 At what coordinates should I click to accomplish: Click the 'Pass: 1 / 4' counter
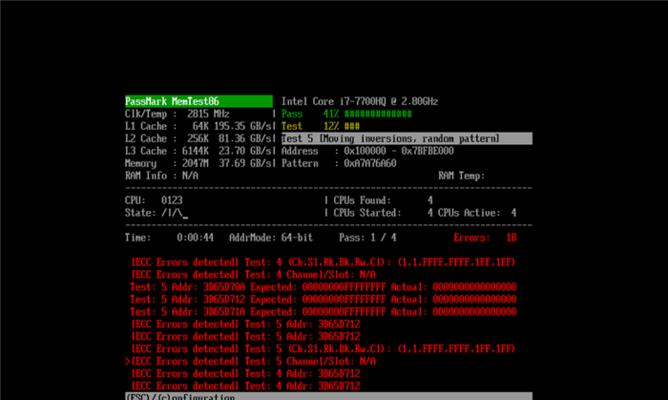tap(367, 237)
